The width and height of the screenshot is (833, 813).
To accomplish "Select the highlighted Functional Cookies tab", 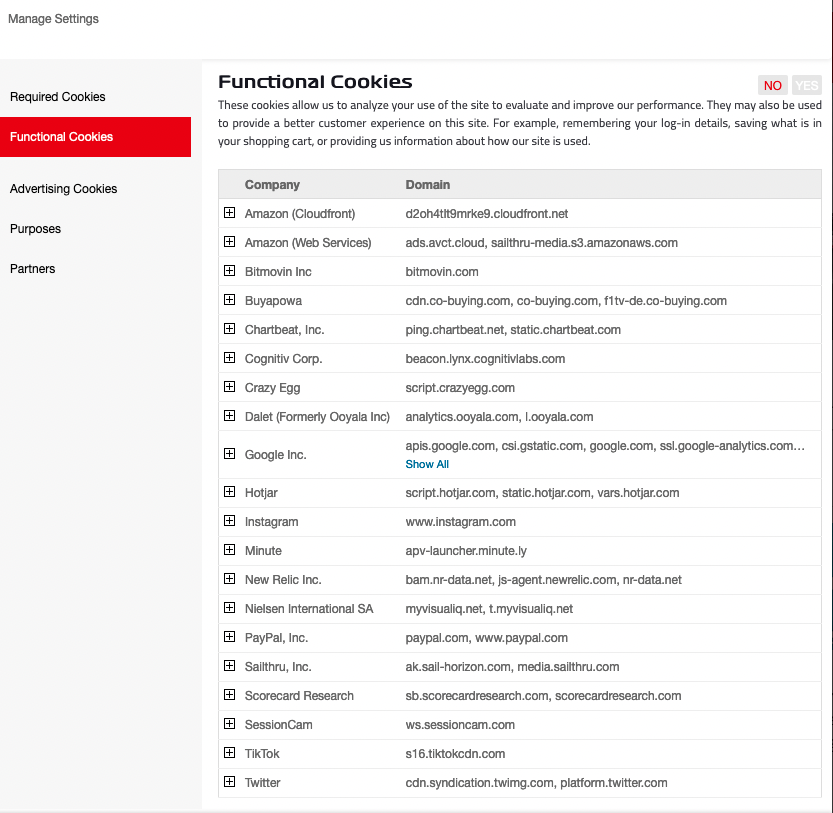I will click(62, 137).
